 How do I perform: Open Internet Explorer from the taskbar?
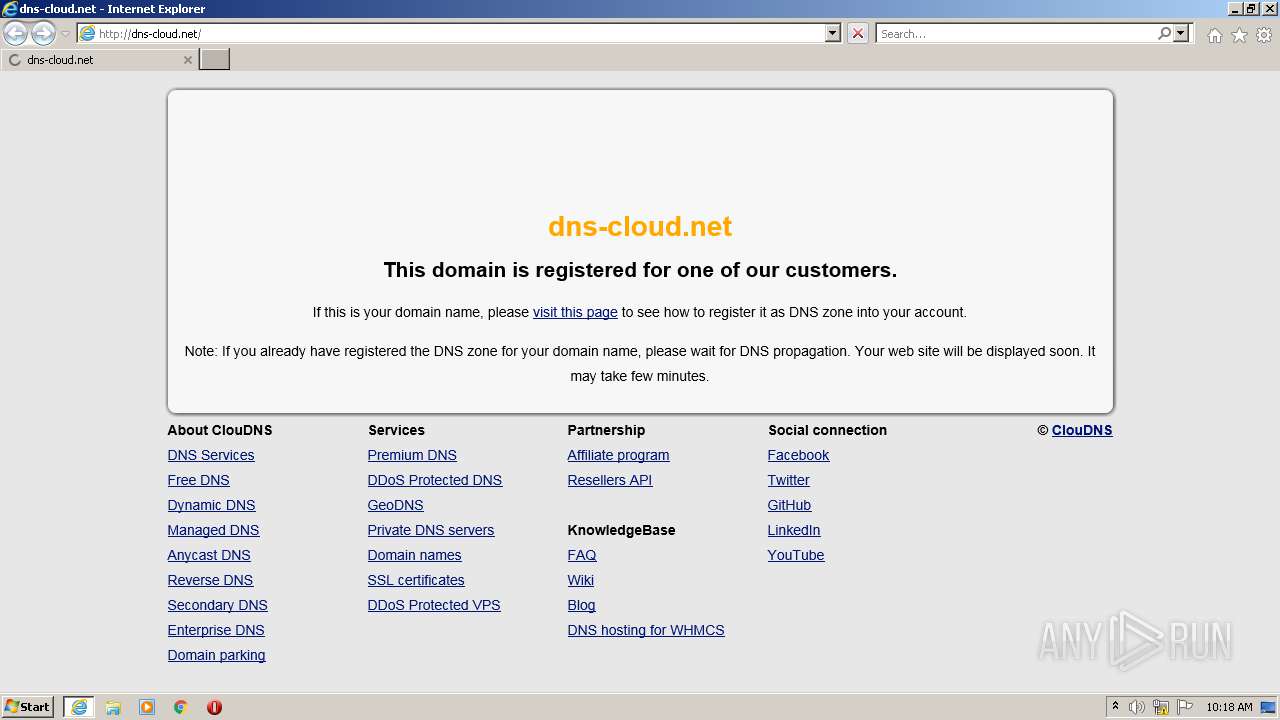click(x=79, y=707)
